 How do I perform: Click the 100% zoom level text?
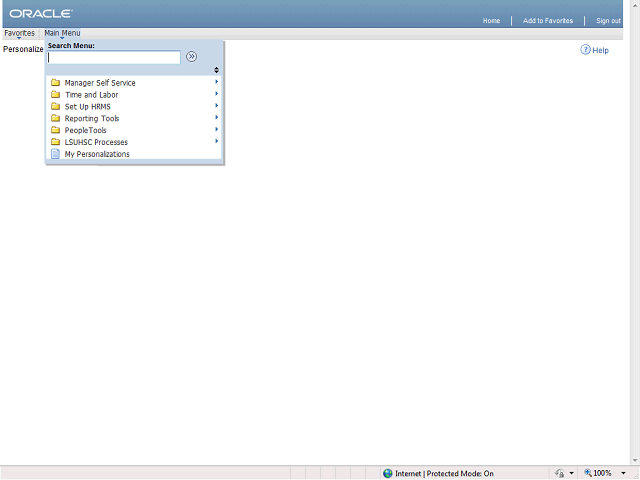click(x=602, y=473)
